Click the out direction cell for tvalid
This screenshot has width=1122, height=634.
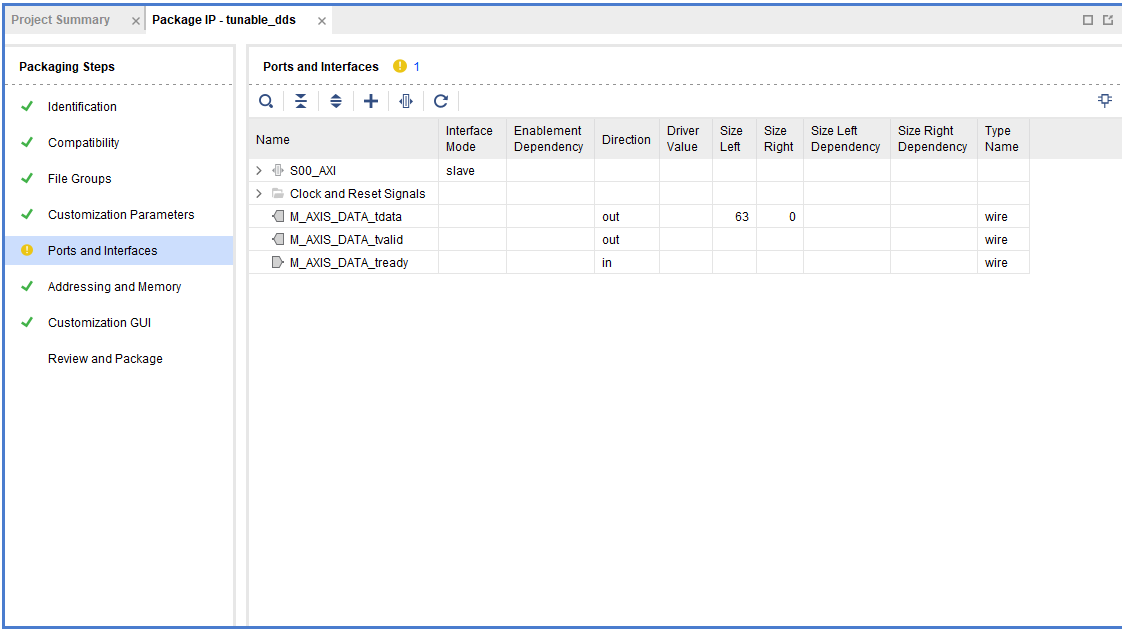click(x=627, y=240)
